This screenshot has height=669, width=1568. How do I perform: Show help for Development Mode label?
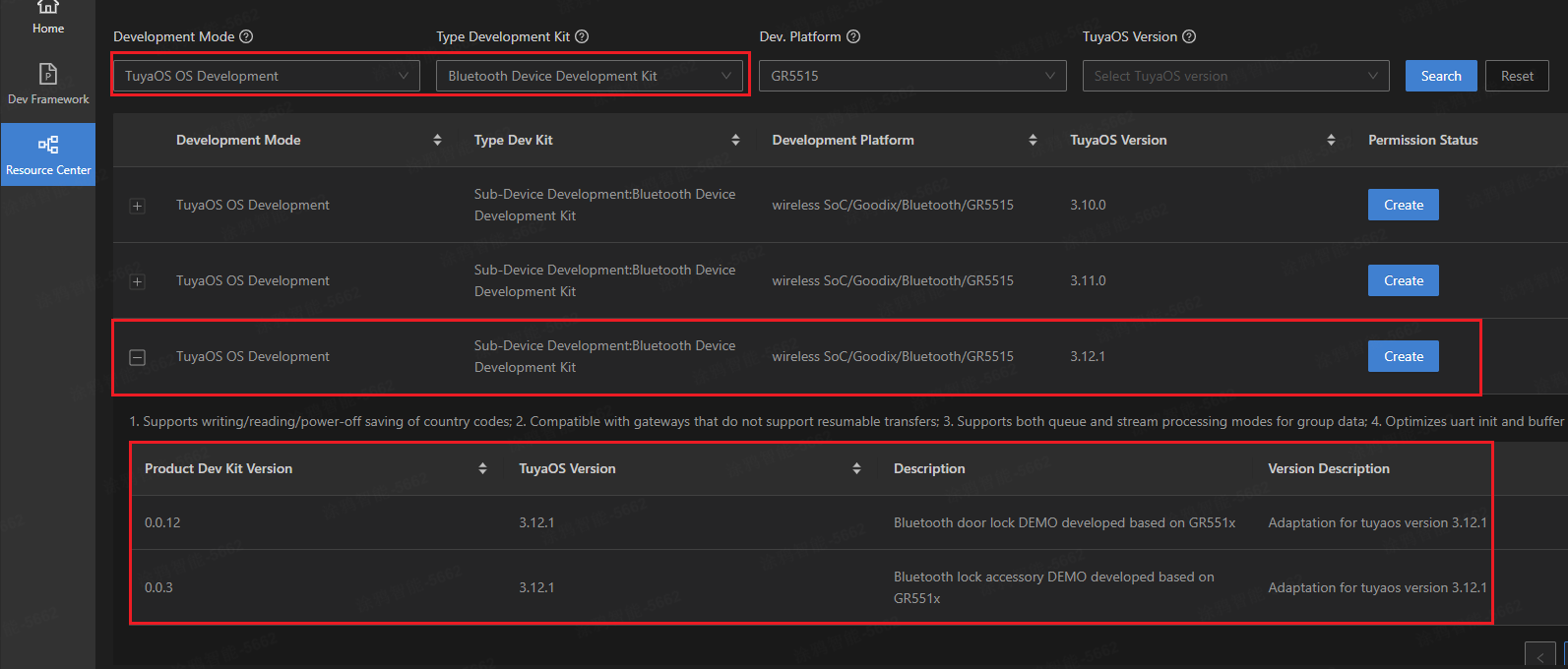pyautogui.click(x=246, y=36)
